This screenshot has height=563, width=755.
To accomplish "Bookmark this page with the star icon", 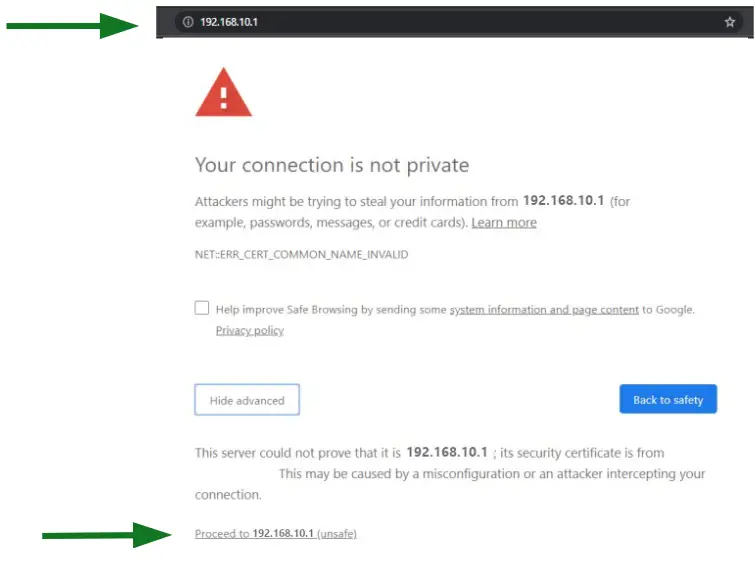I will [730, 21].
